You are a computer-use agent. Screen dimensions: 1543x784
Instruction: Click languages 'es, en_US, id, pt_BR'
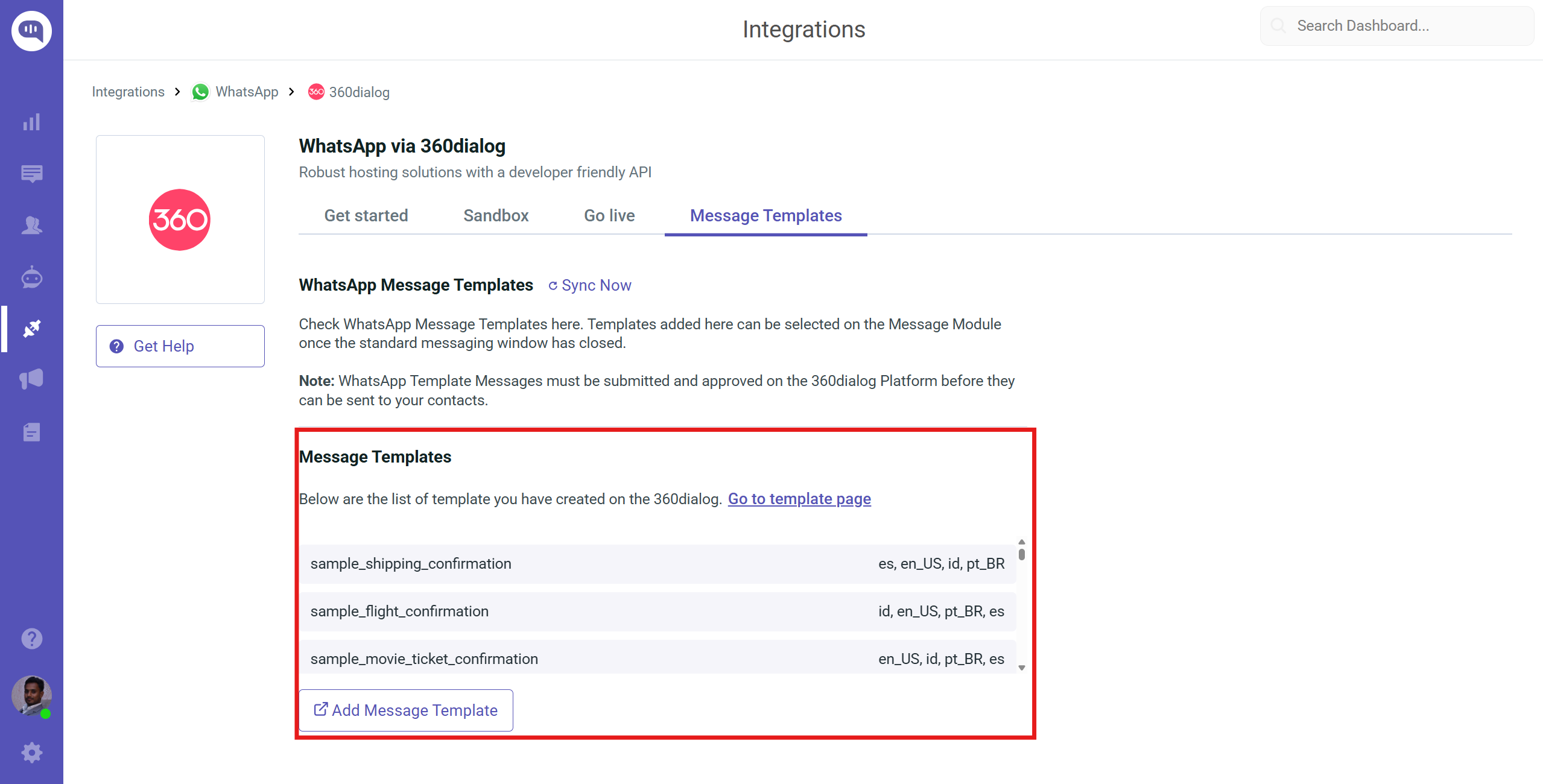[941, 564]
